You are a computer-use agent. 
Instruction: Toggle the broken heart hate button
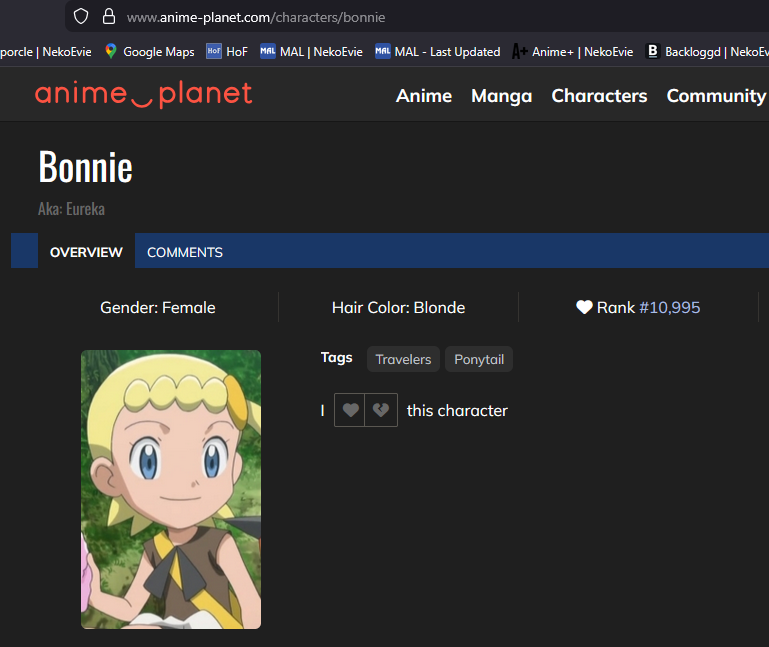coord(381,410)
